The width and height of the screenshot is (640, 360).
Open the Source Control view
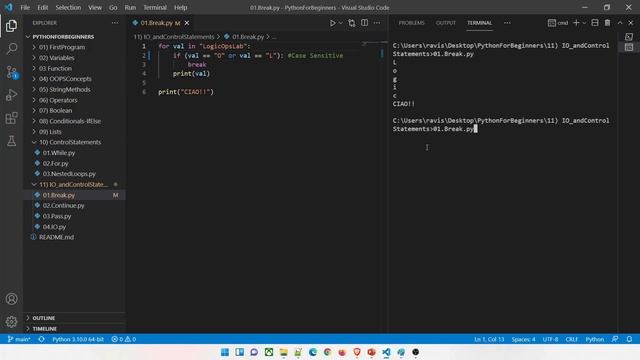point(11,72)
